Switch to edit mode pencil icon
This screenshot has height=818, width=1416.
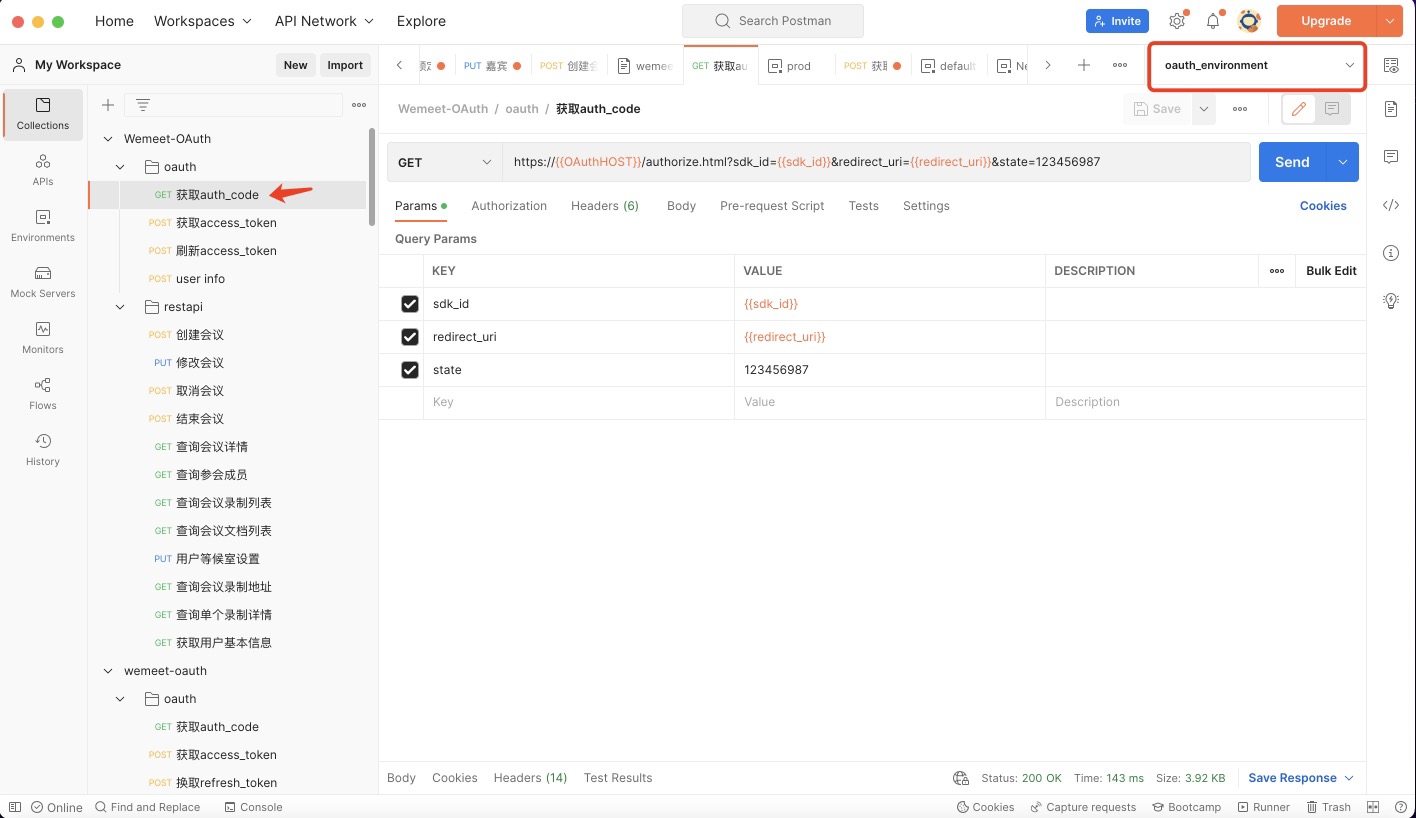[x=1299, y=109]
